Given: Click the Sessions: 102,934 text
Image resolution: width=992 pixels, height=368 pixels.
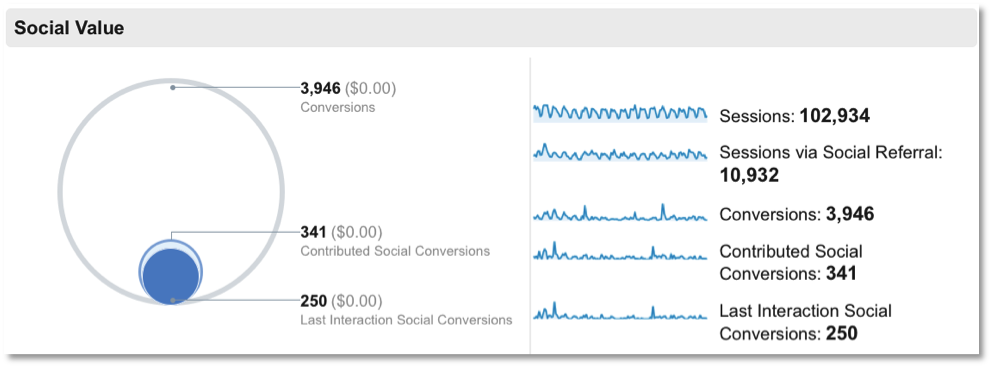Looking at the screenshot, I should (x=795, y=116).
